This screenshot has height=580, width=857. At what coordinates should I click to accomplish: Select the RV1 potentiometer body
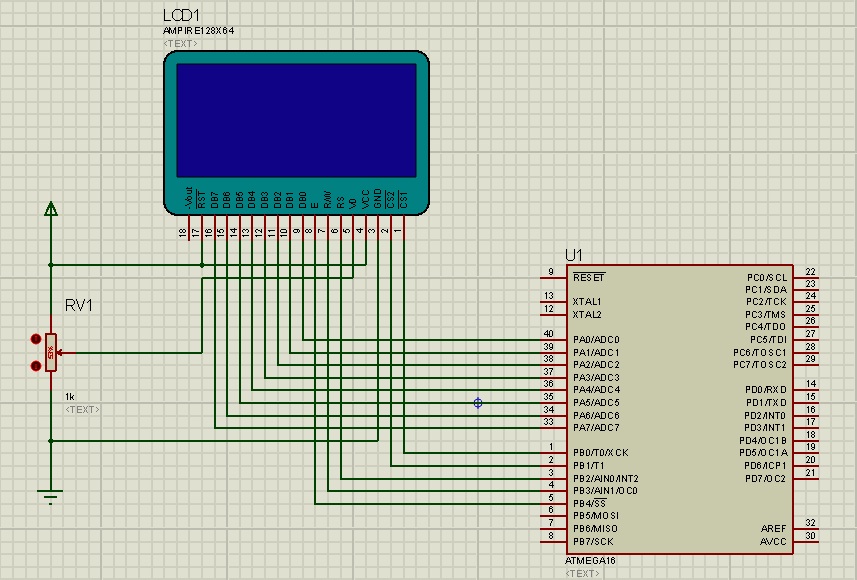[51, 353]
